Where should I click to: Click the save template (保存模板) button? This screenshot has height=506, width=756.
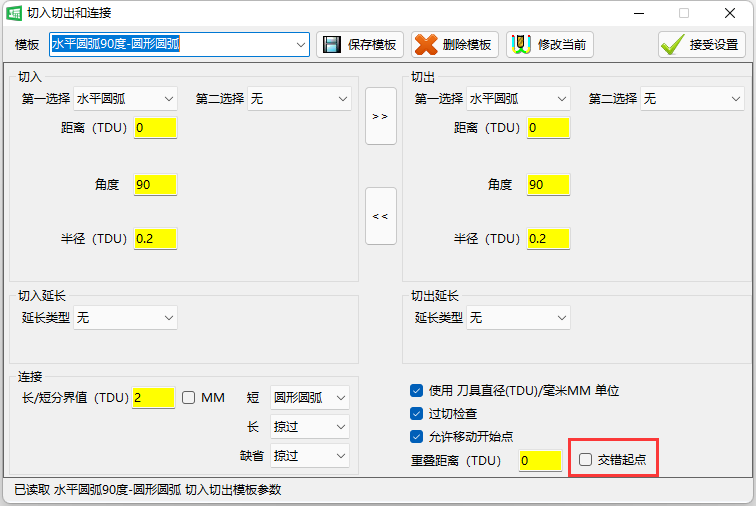click(x=360, y=45)
